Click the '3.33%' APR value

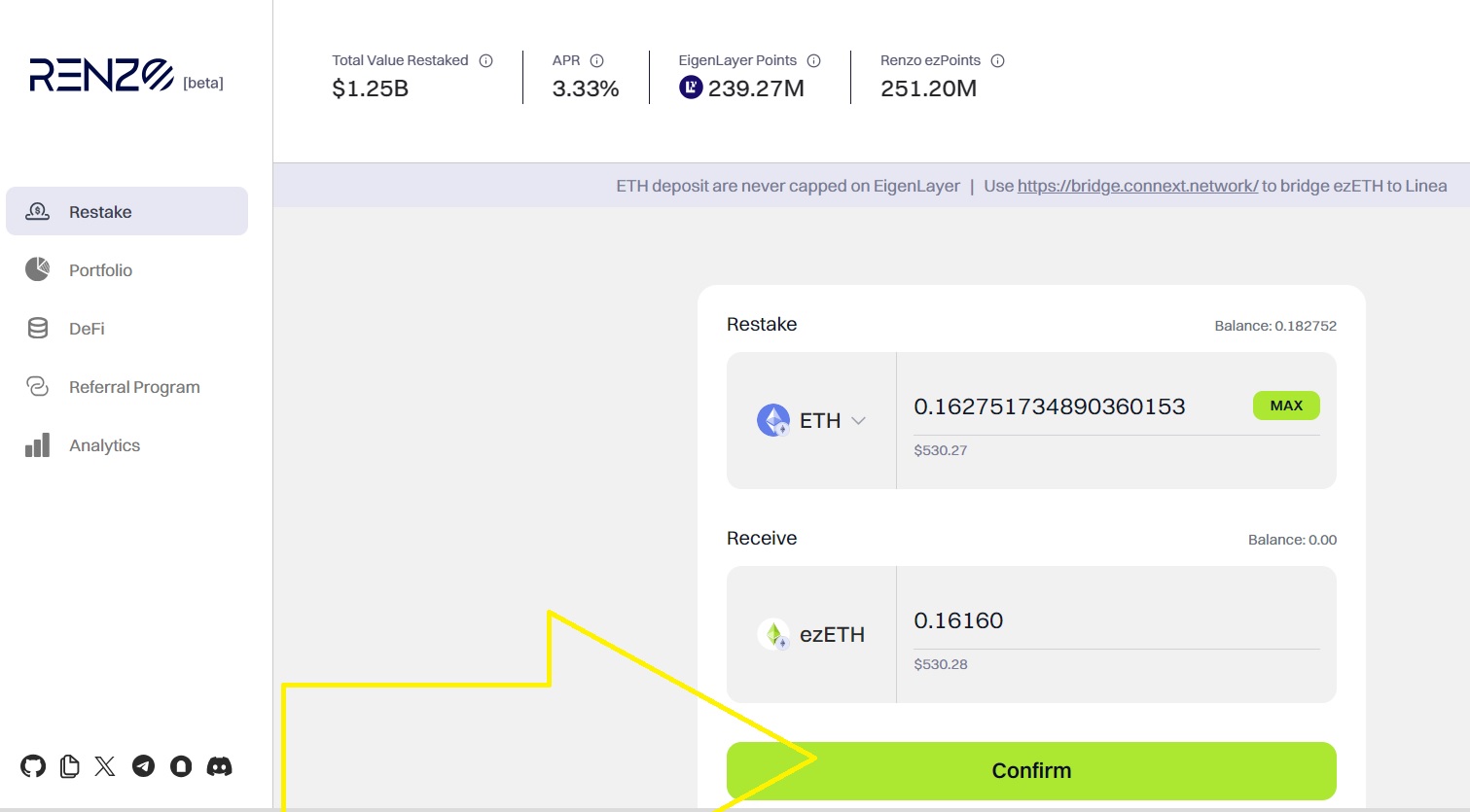[x=586, y=88]
